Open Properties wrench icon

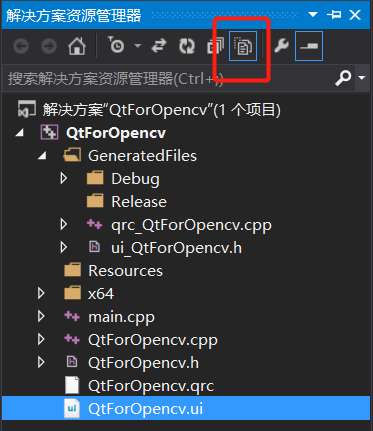coord(282,46)
